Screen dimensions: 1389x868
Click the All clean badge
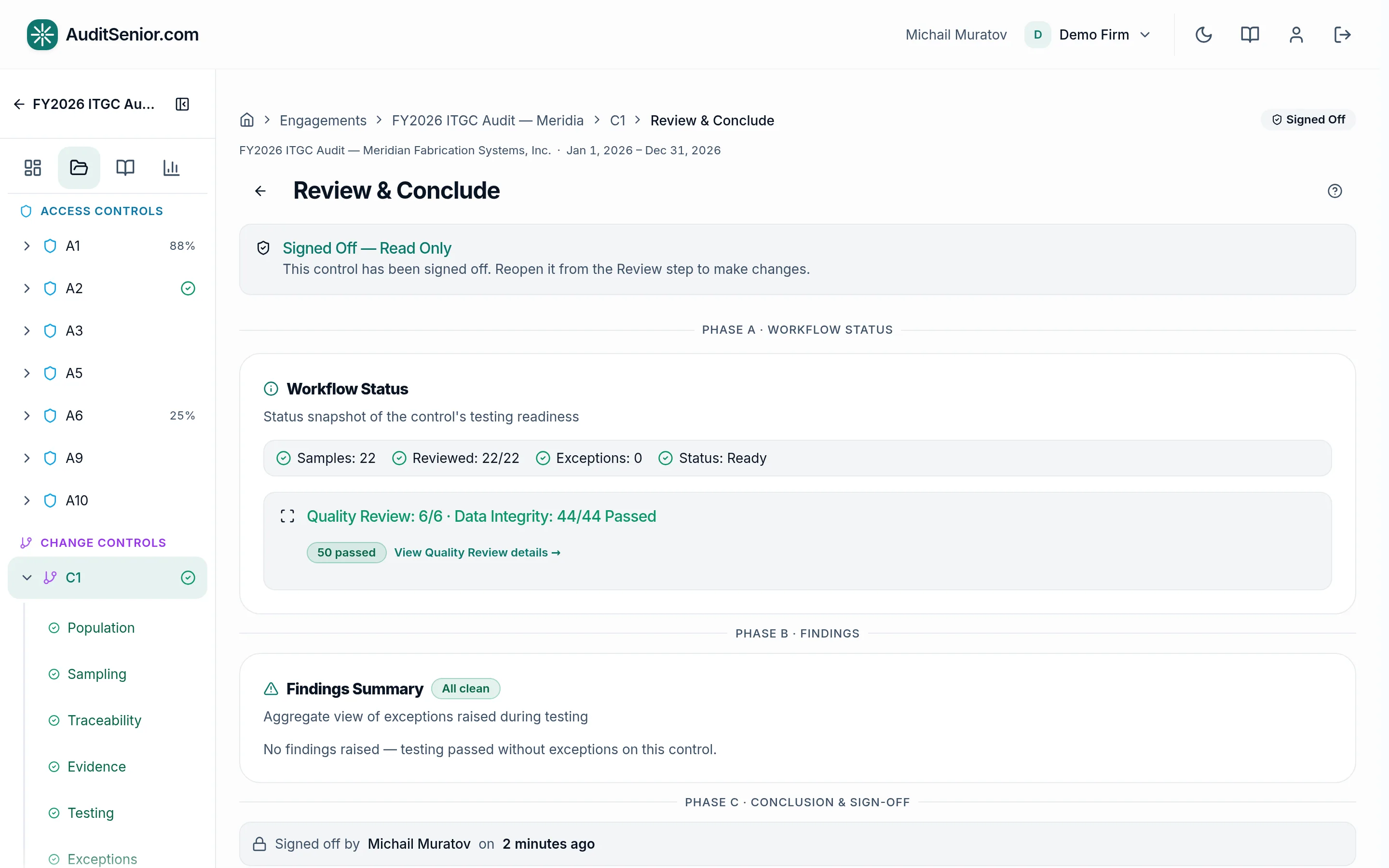[465, 688]
